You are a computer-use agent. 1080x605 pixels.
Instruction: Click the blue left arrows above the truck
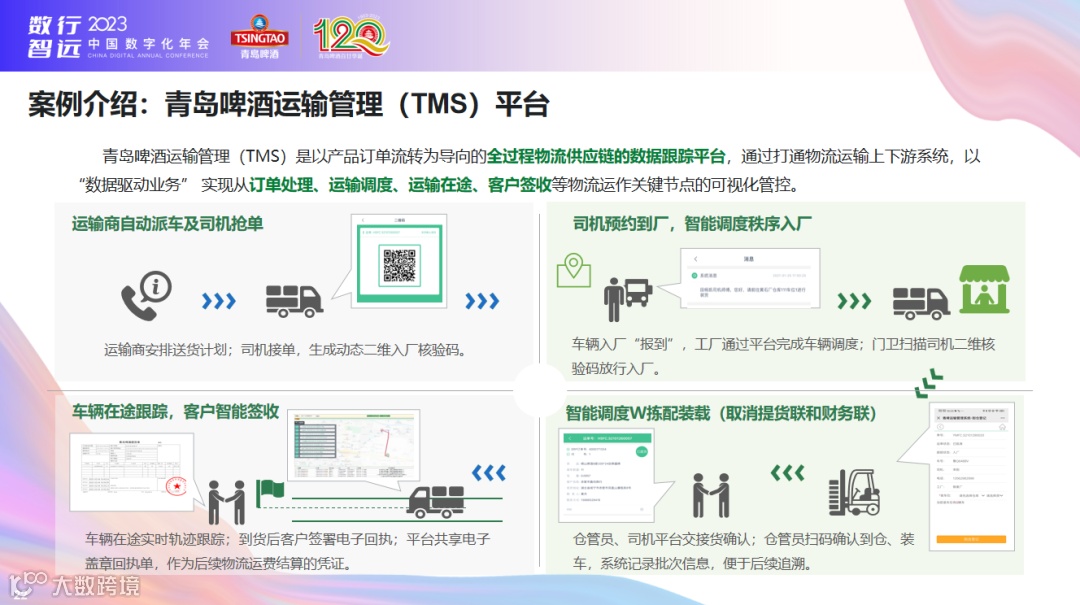click(489, 473)
